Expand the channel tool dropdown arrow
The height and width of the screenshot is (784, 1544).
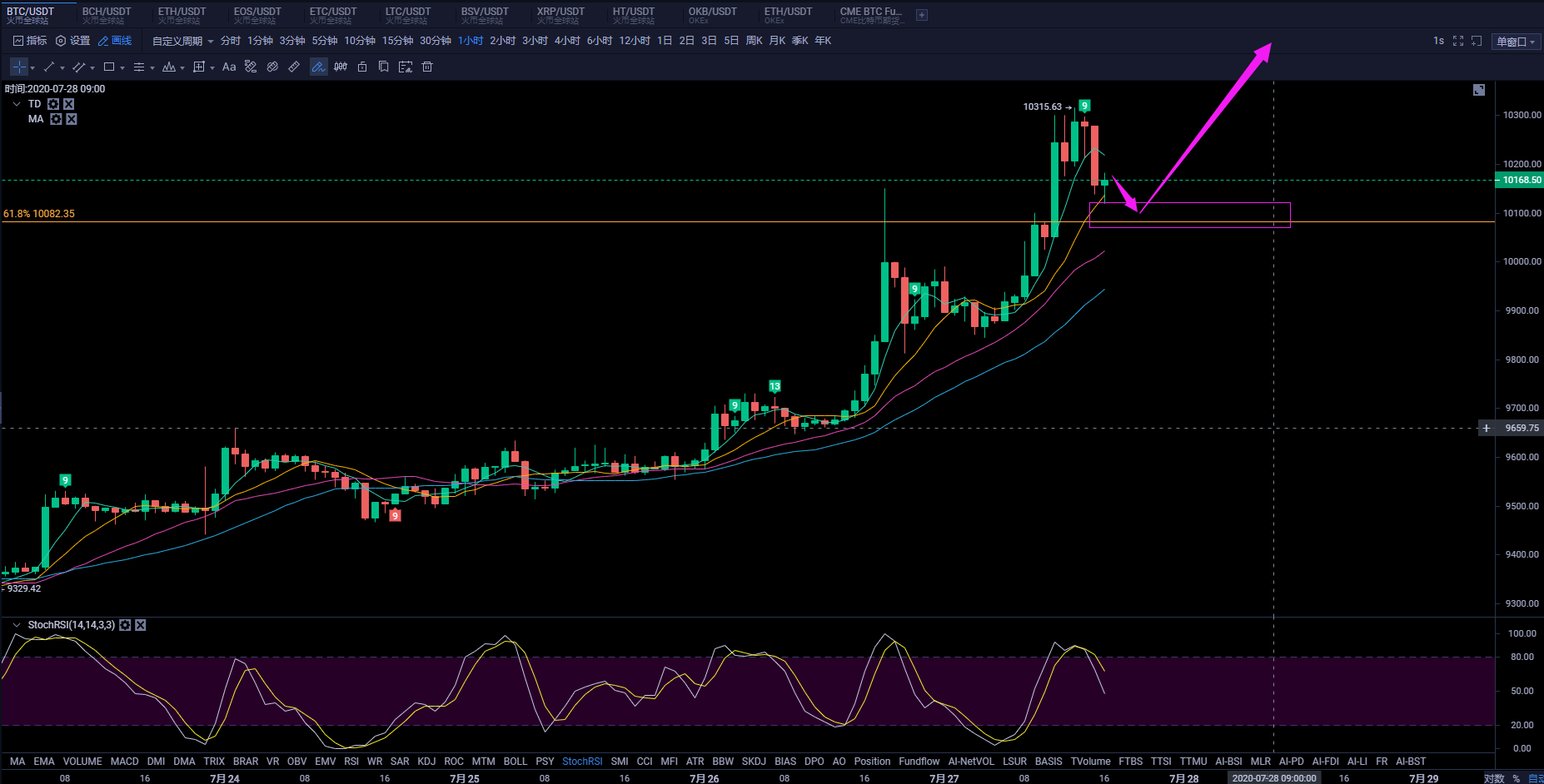[x=92, y=68]
